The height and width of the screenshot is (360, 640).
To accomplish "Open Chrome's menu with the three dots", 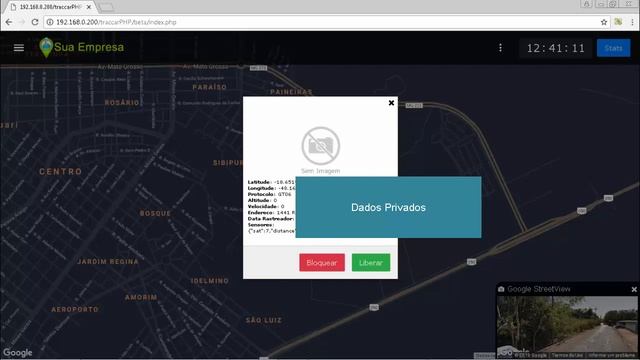I will (x=632, y=22).
